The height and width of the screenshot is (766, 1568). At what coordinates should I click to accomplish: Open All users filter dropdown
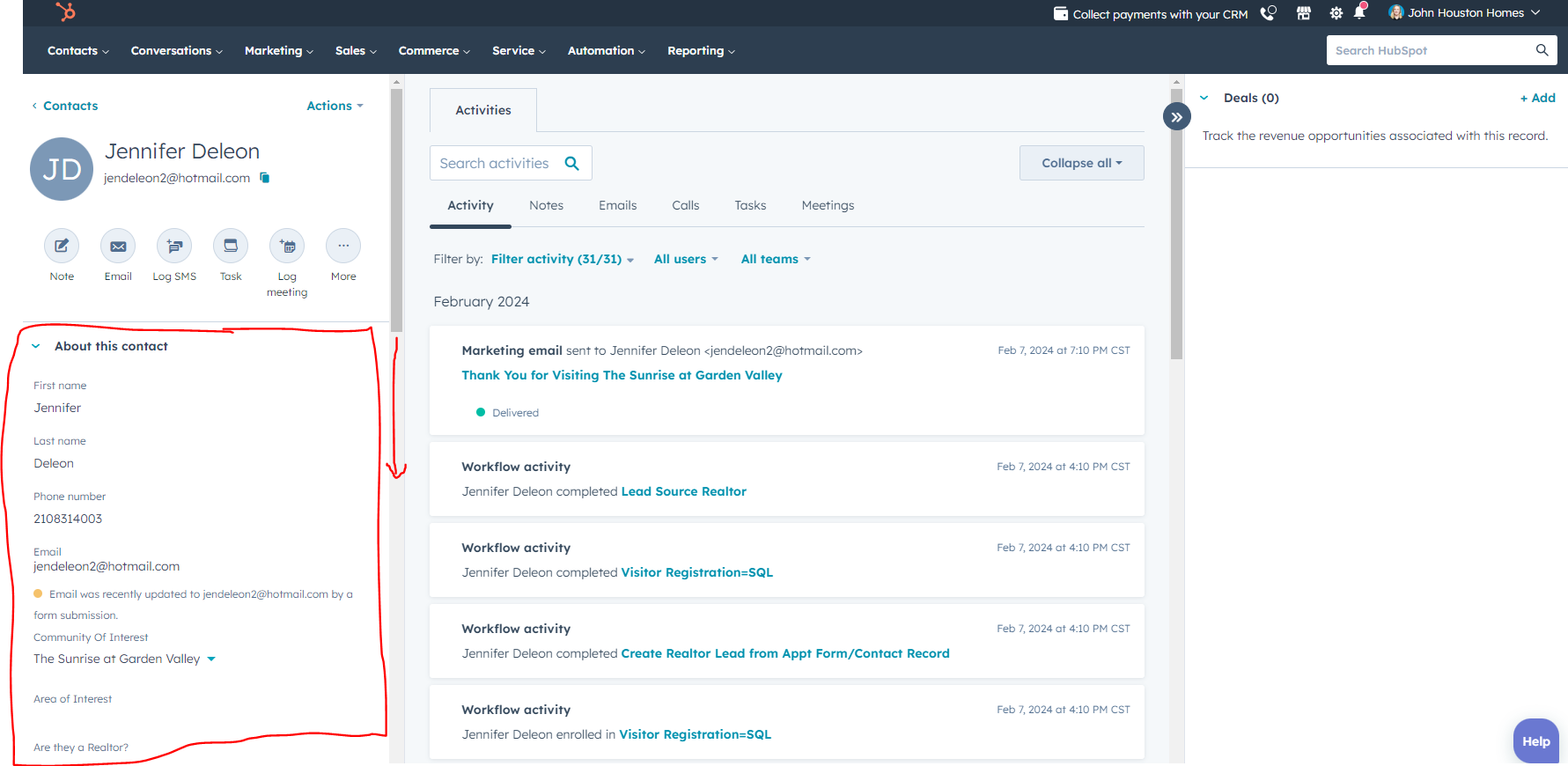[686, 259]
